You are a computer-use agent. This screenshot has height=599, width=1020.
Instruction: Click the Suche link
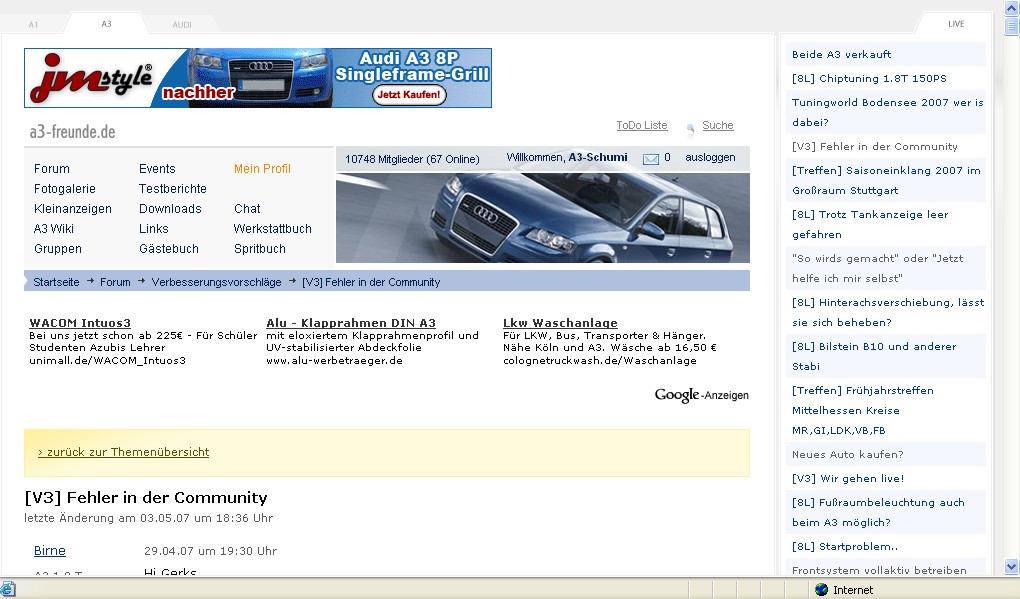click(718, 126)
